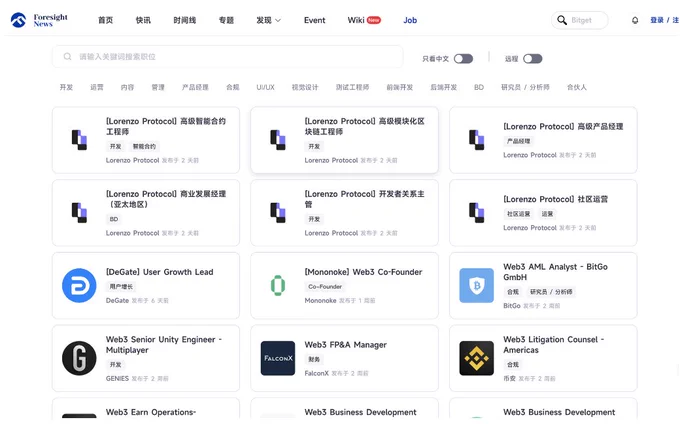
Task: Open the 时间线 nav item
Action: 185,20
